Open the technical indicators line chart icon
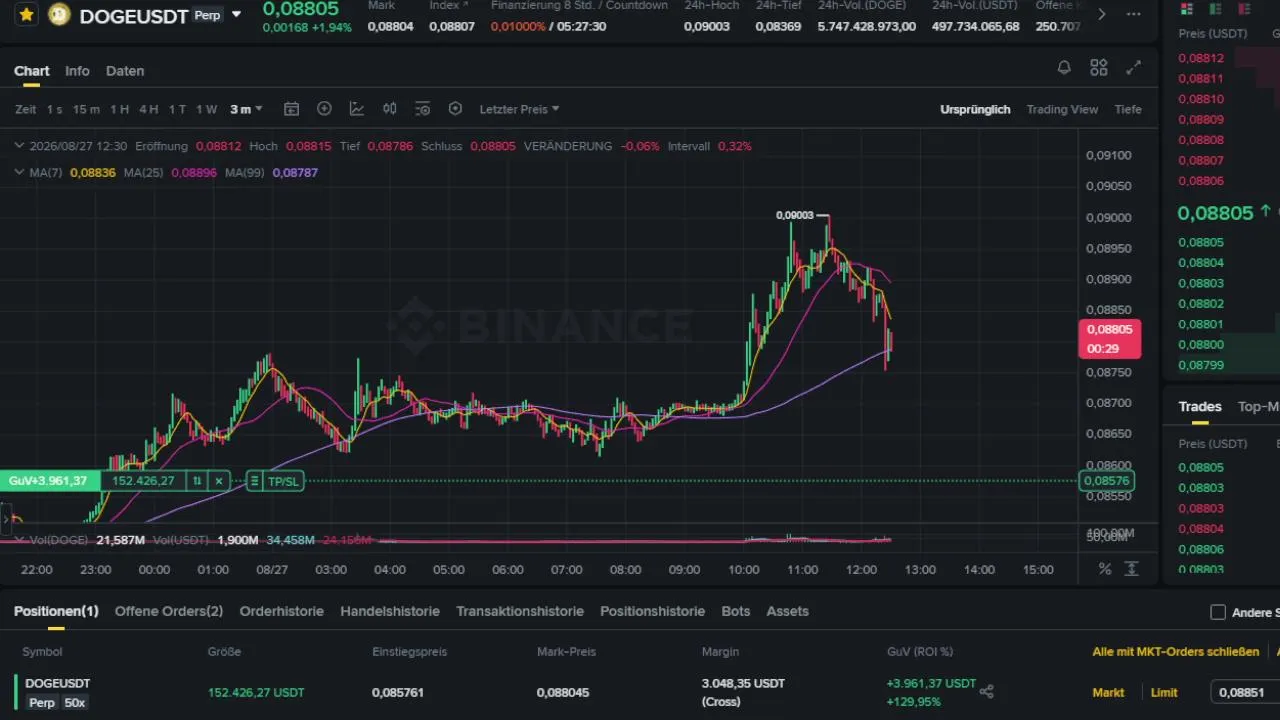Screen dimensions: 1280x720 357,109
